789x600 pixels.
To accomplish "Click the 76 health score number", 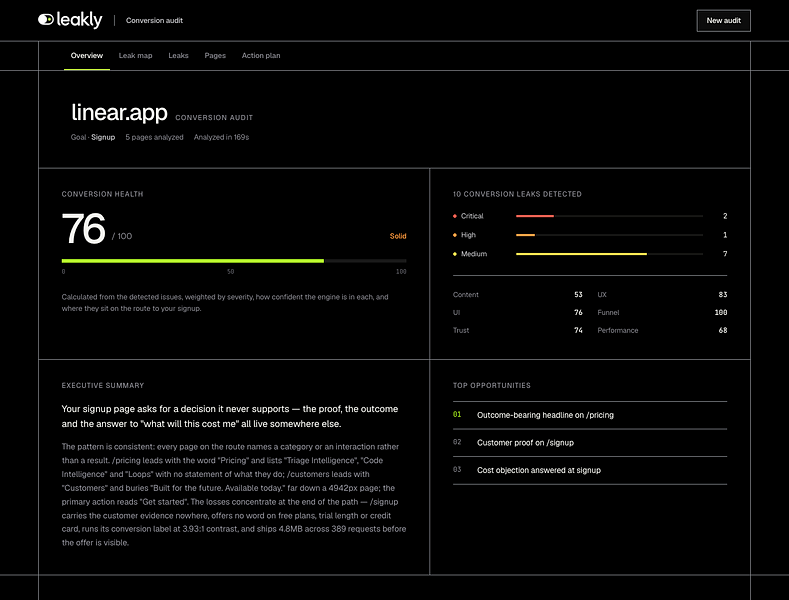I will (x=84, y=229).
